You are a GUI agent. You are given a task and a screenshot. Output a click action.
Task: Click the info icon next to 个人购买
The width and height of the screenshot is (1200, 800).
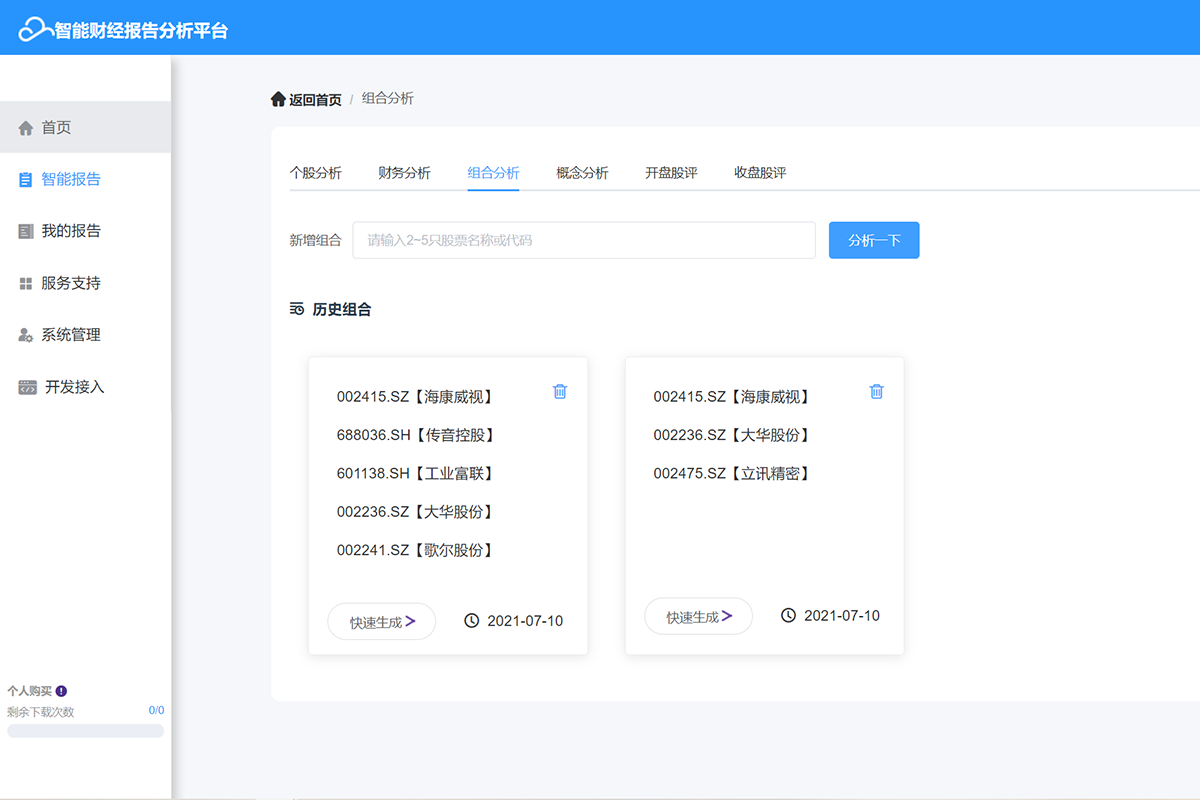click(x=61, y=691)
